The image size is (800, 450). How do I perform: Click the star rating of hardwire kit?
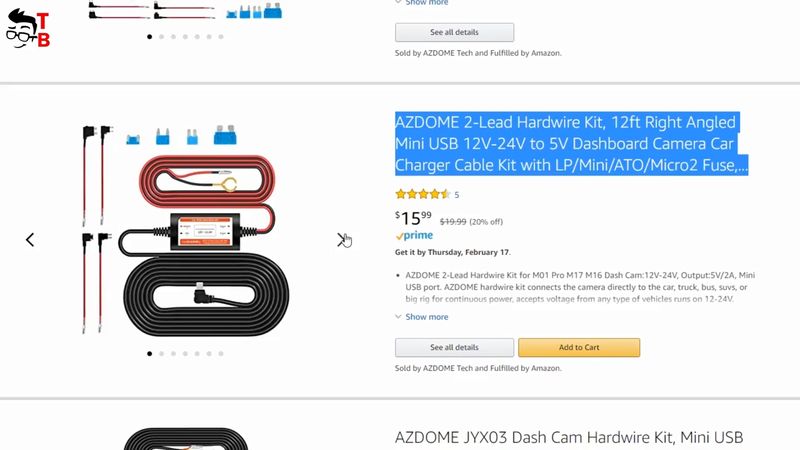[422, 194]
